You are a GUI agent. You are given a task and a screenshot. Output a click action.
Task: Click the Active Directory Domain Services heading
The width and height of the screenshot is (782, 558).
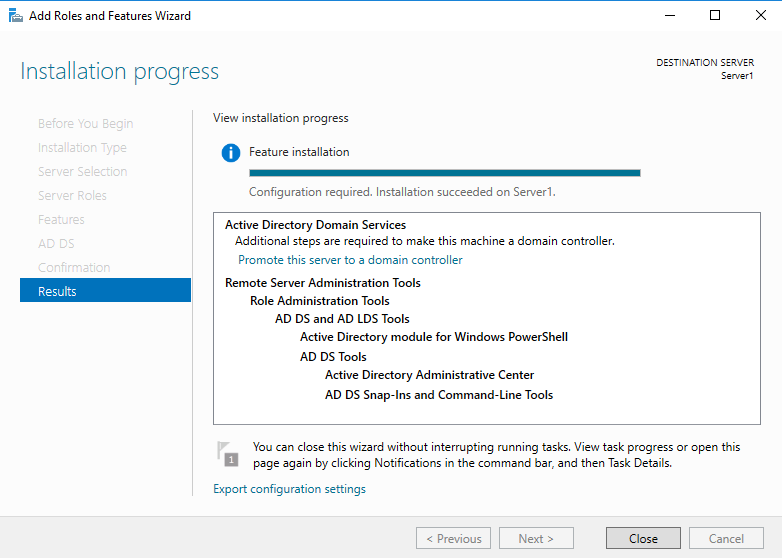(x=315, y=225)
